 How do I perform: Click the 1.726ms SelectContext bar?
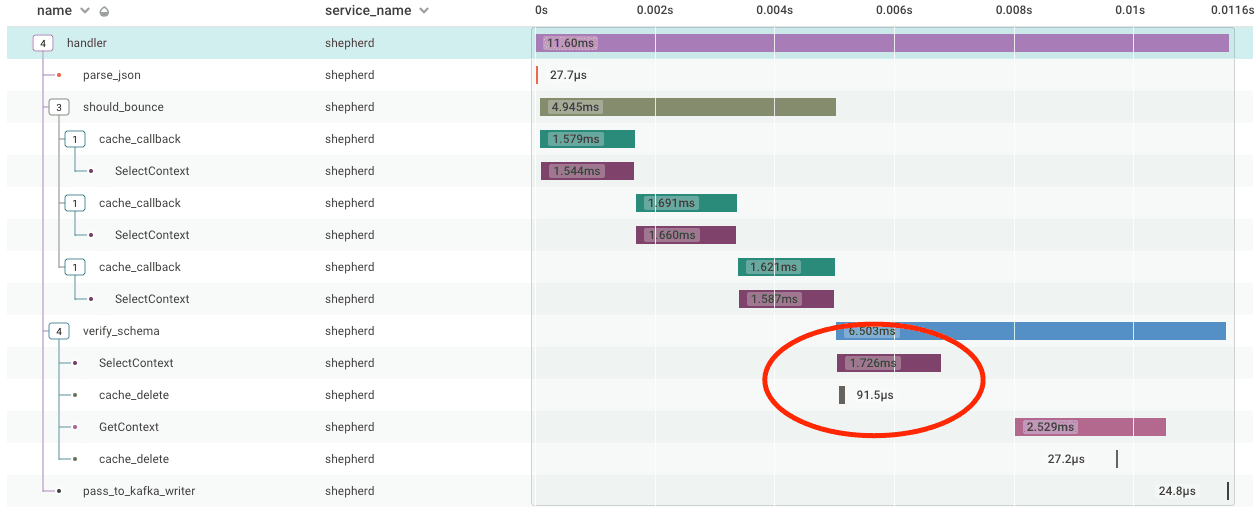[888, 363]
